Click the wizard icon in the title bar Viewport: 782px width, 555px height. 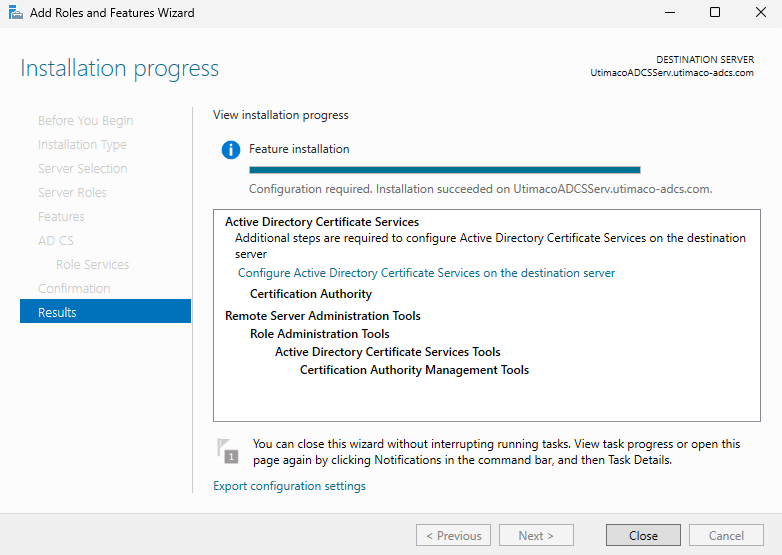(15, 13)
